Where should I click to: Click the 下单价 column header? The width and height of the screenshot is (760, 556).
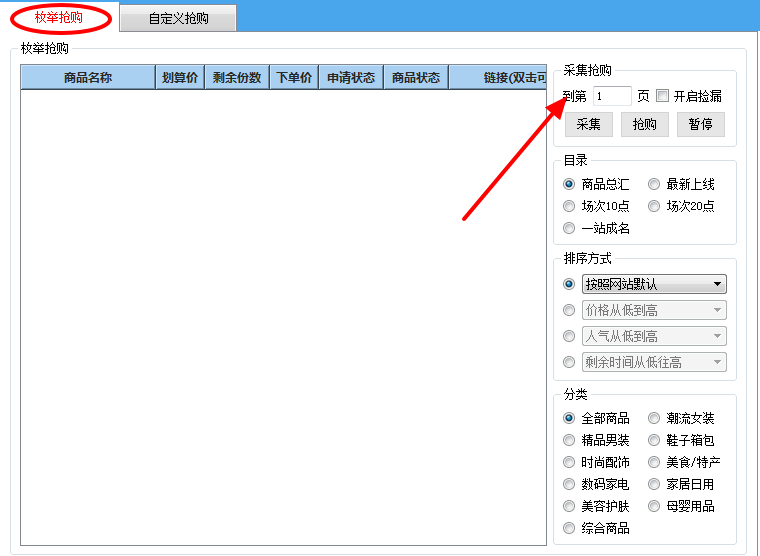pyautogui.click(x=294, y=77)
